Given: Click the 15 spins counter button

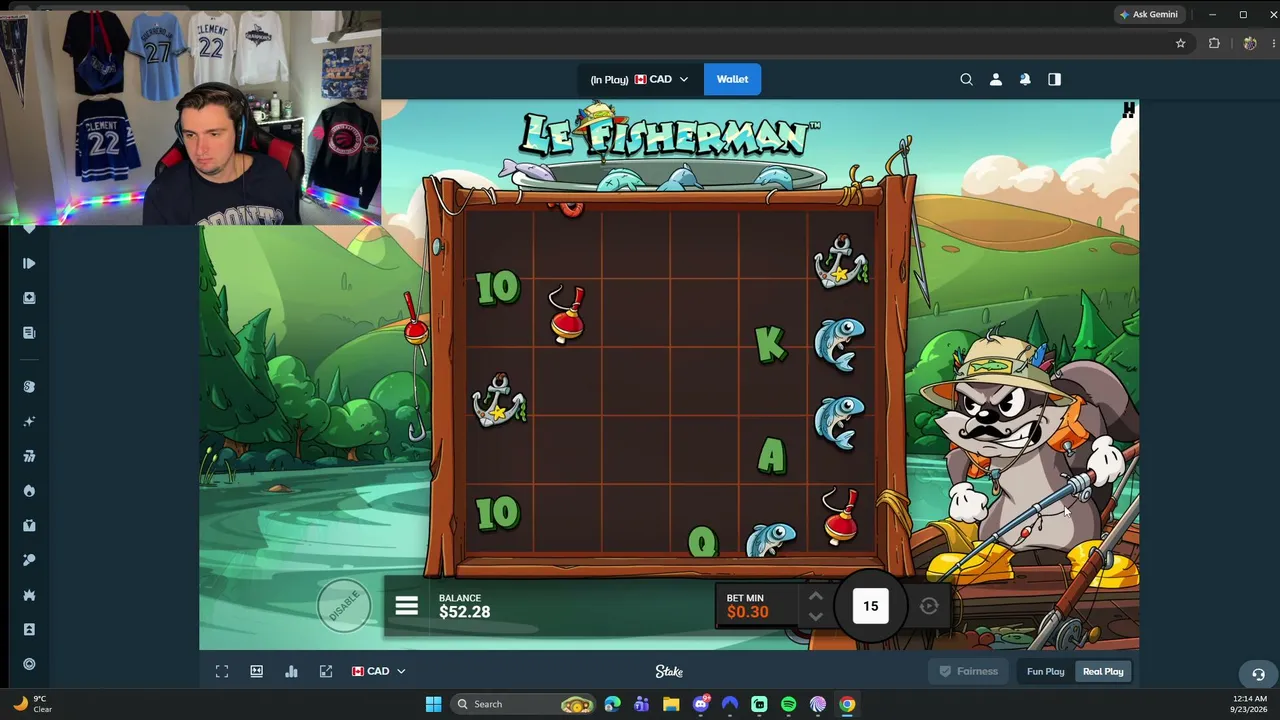Looking at the screenshot, I should tap(870, 606).
